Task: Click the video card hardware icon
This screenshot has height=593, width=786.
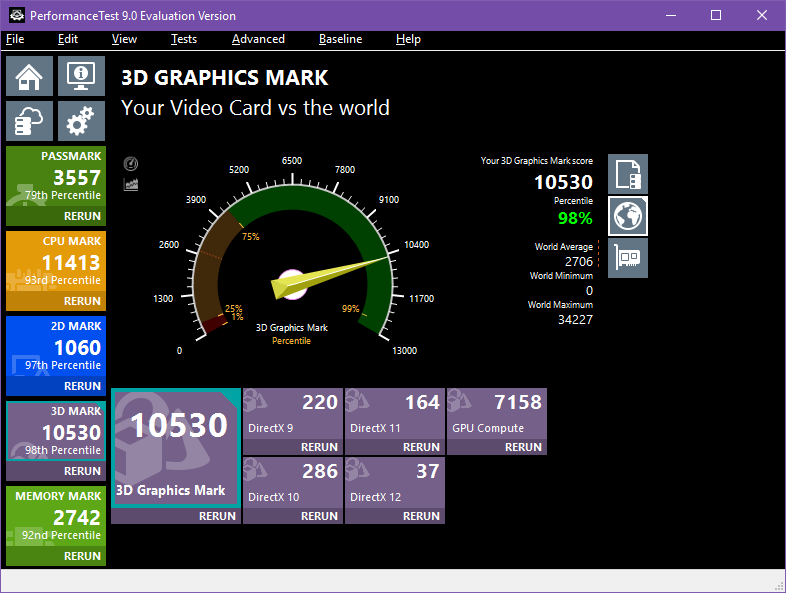Action: click(628, 258)
